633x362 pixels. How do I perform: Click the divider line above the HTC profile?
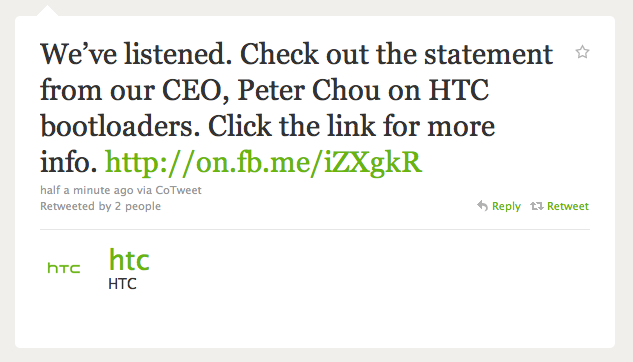pos(315,230)
